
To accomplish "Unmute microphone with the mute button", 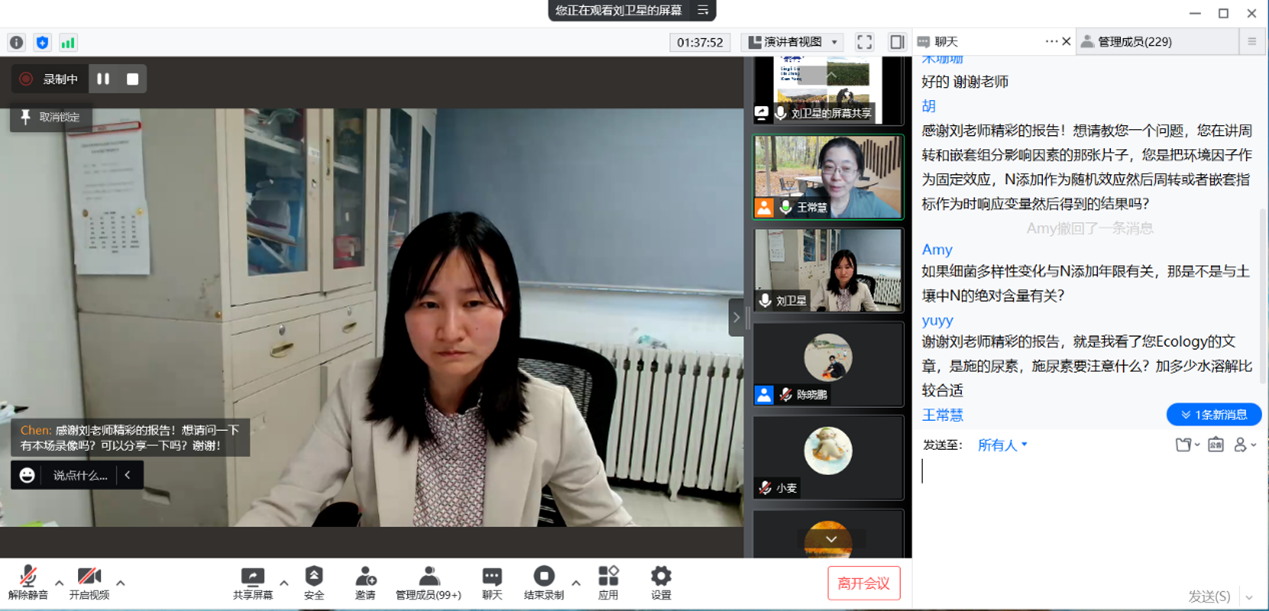I will (x=28, y=582).
